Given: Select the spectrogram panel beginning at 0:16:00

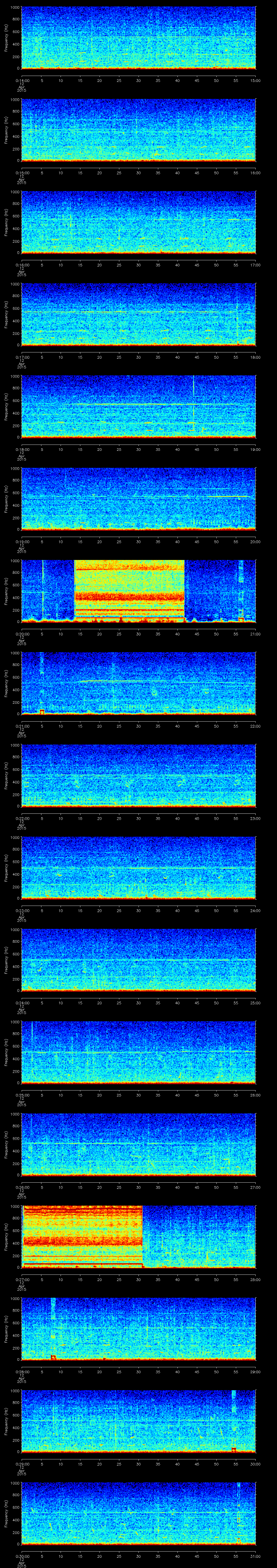Looking at the screenshot, I should [x=138, y=222].
